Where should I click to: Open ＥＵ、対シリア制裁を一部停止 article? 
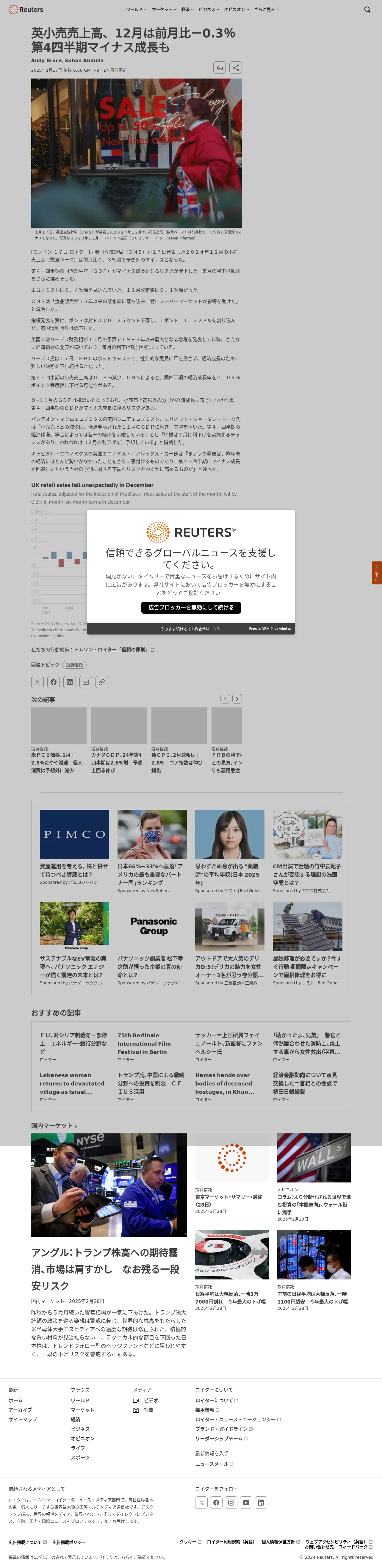coord(73,1043)
